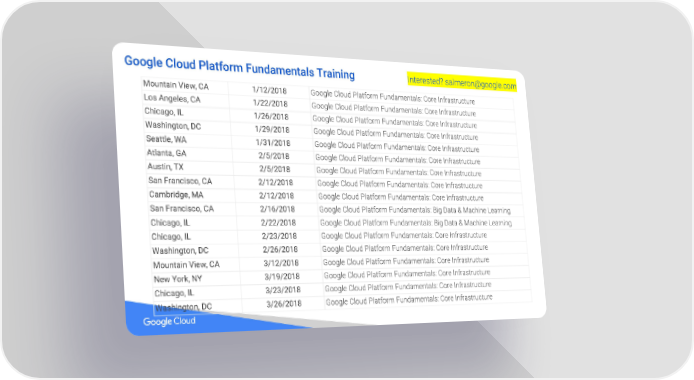Click the Core Infrastructure course for Mountain View 1/12/2018
Image resolution: width=694 pixels, height=380 pixels.
point(393,97)
